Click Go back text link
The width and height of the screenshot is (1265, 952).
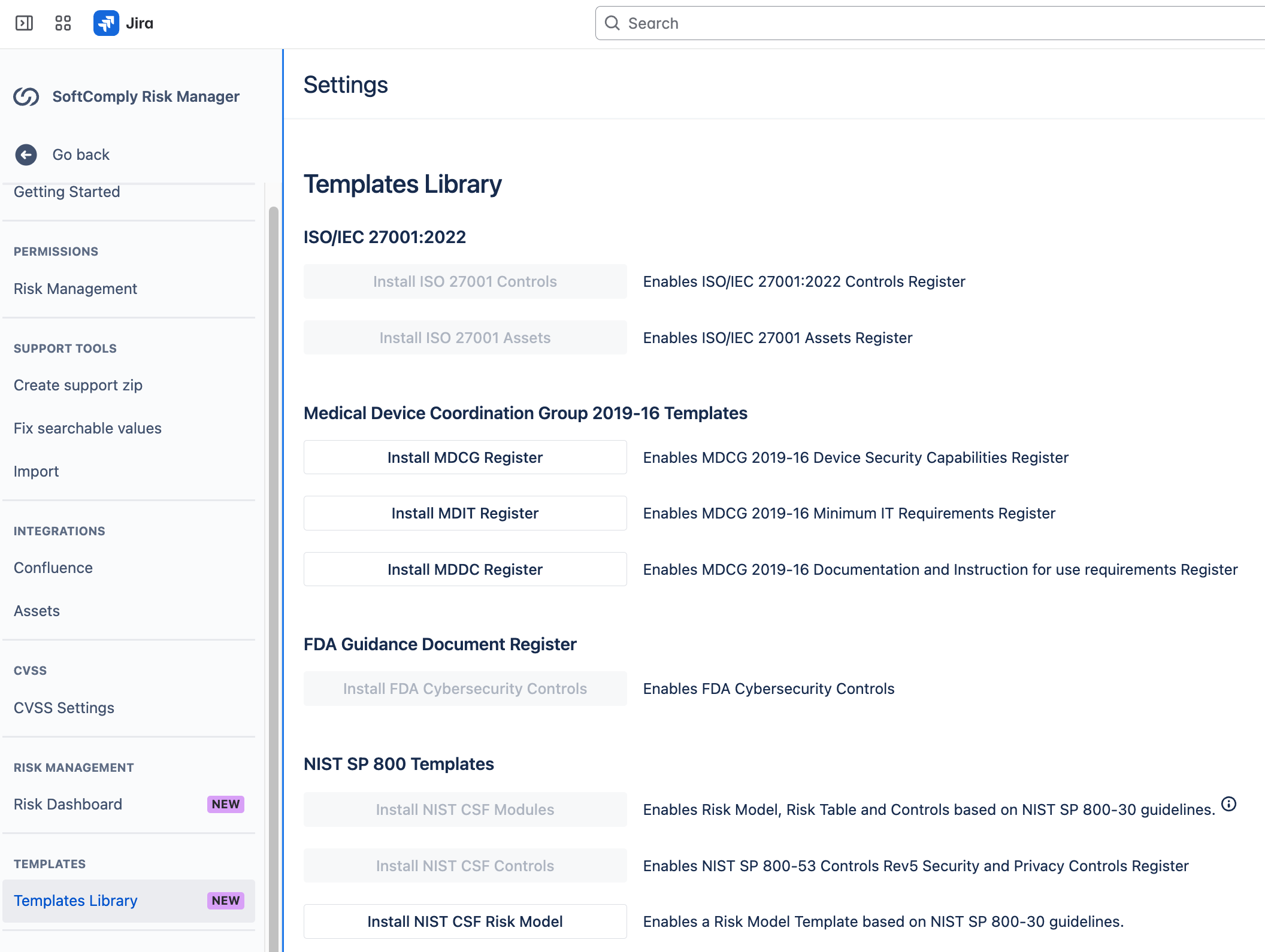[81, 154]
